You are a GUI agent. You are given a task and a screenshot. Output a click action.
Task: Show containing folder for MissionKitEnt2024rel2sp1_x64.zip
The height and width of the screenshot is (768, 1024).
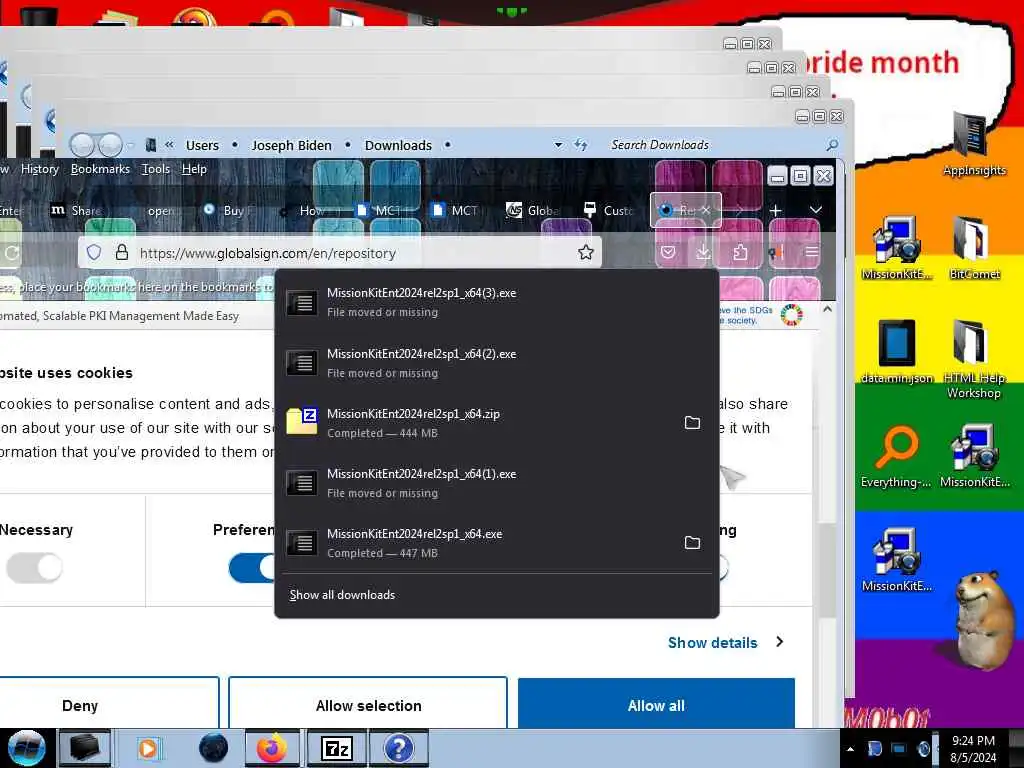point(692,423)
